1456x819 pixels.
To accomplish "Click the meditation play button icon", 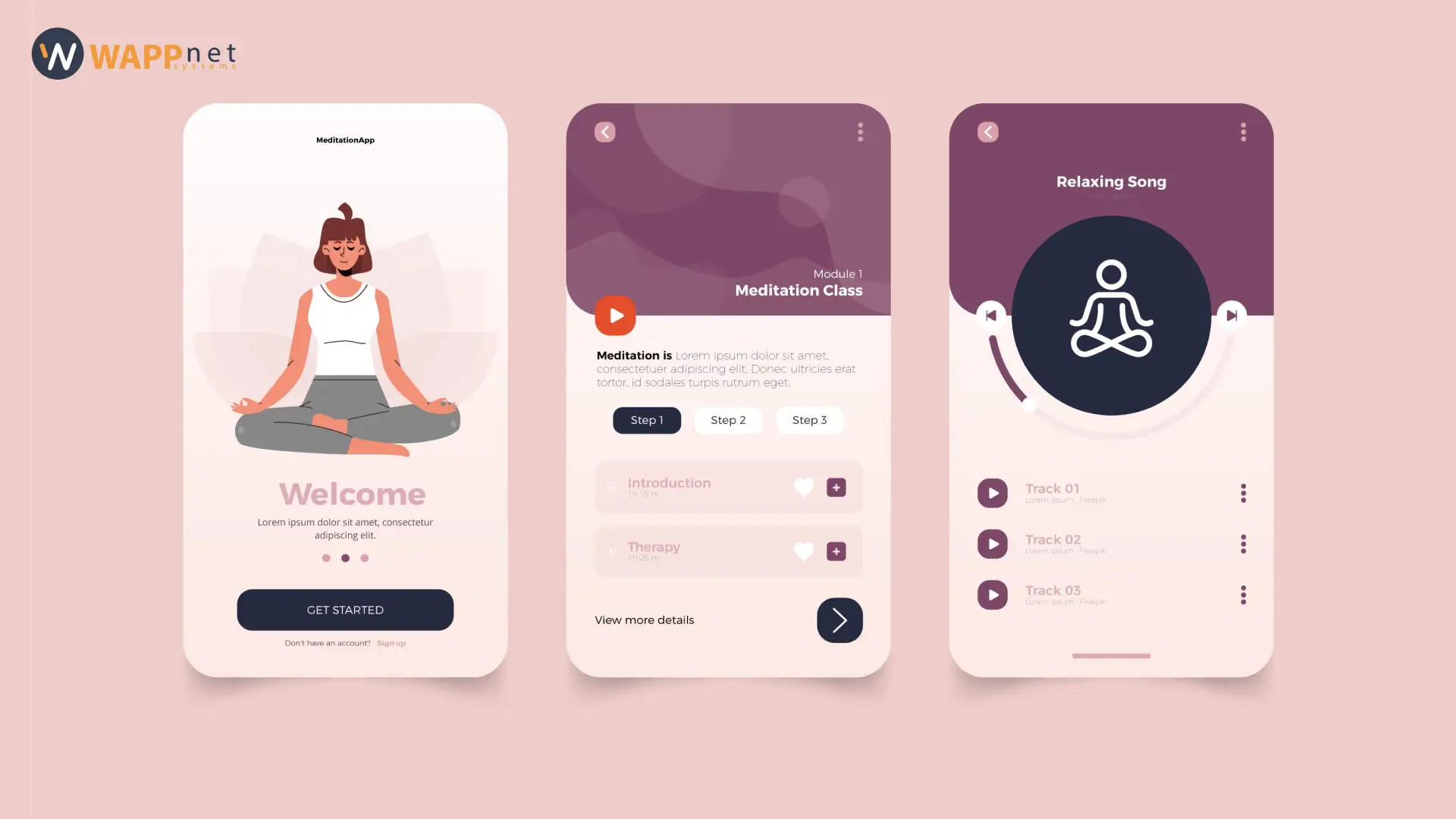I will click(x=616, y=315).
